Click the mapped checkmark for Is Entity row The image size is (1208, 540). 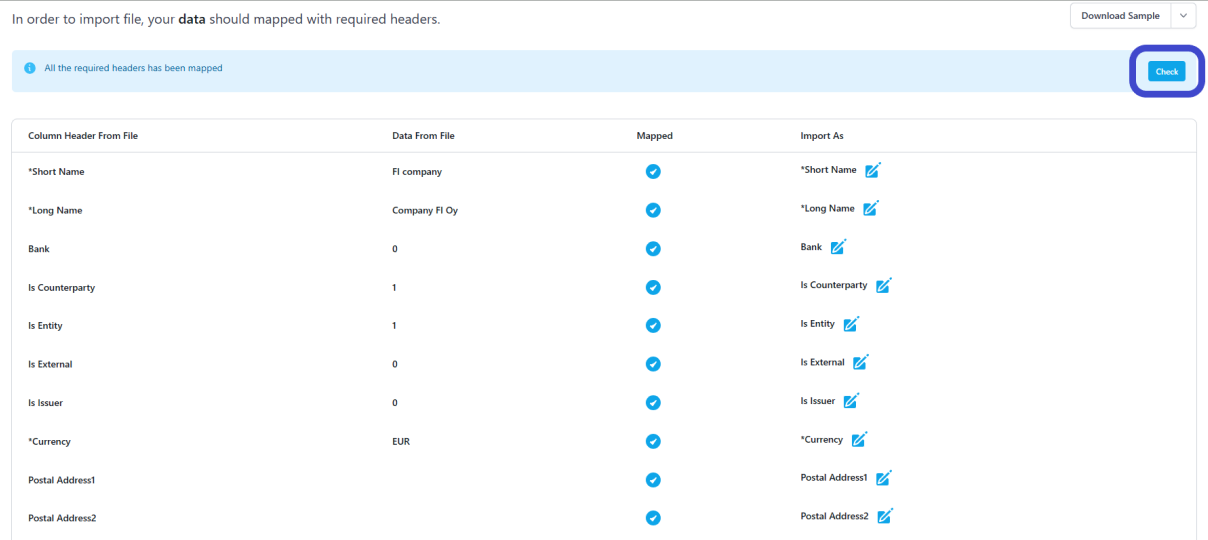coord(653,326)
